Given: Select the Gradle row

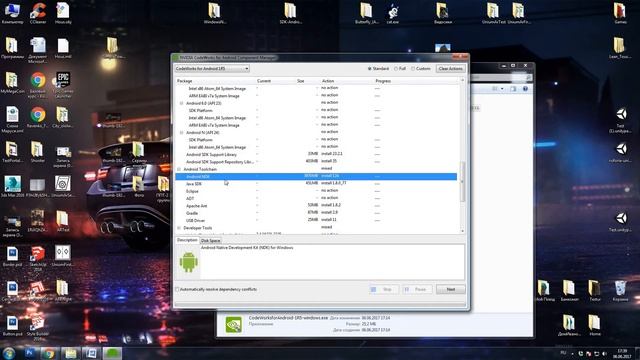Looking at the screenshot, I should pos(316,213).
